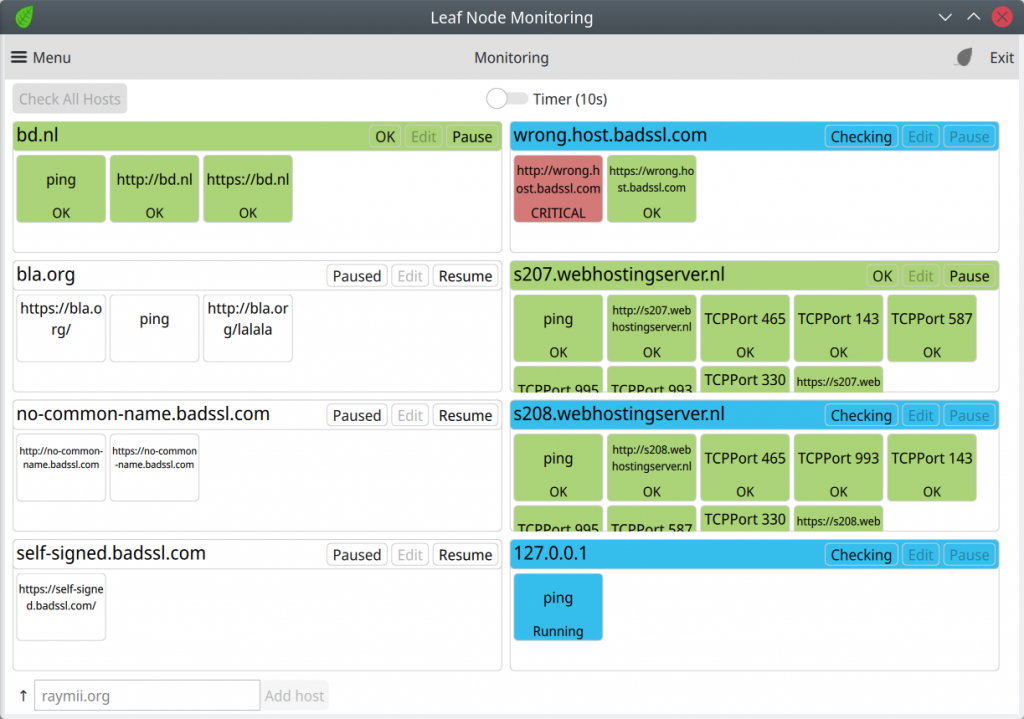Screen dimensions: 1024x719
Task: Select the http://s207.webhostingserver.nl check tile
Action: (x=651, y=328)
